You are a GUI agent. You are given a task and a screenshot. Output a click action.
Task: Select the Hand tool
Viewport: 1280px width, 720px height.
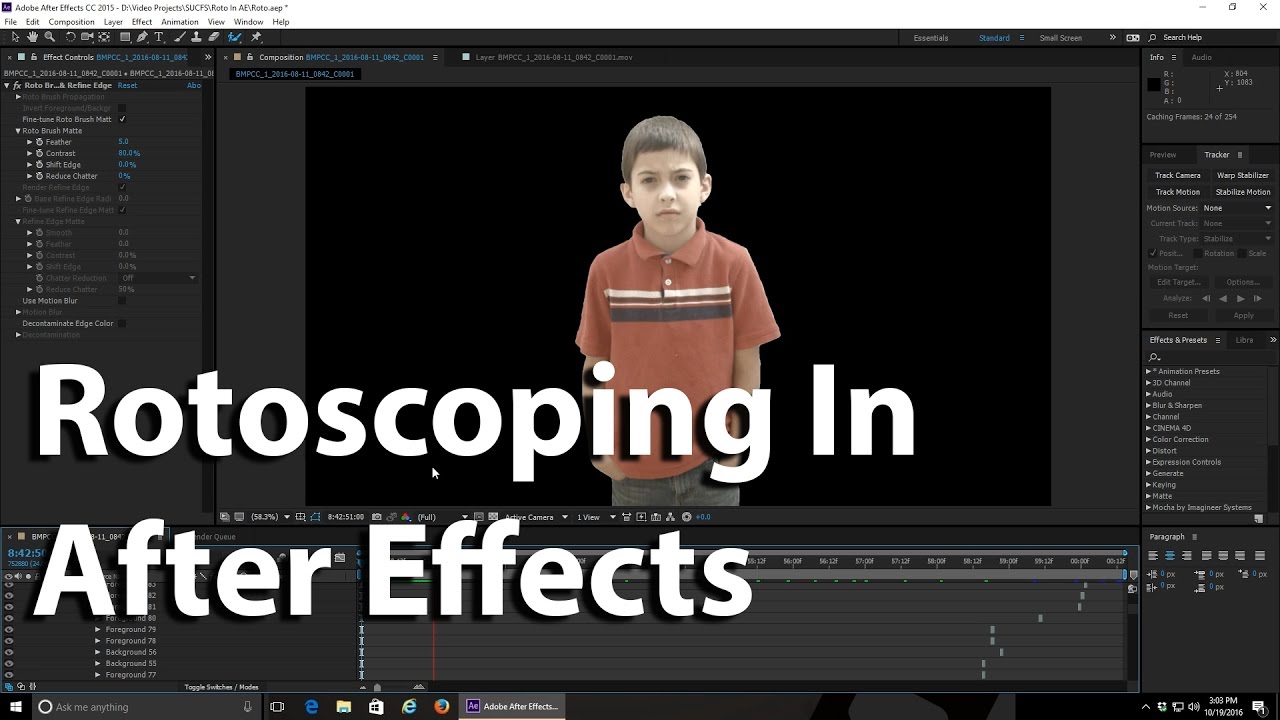tap(32, 37)
